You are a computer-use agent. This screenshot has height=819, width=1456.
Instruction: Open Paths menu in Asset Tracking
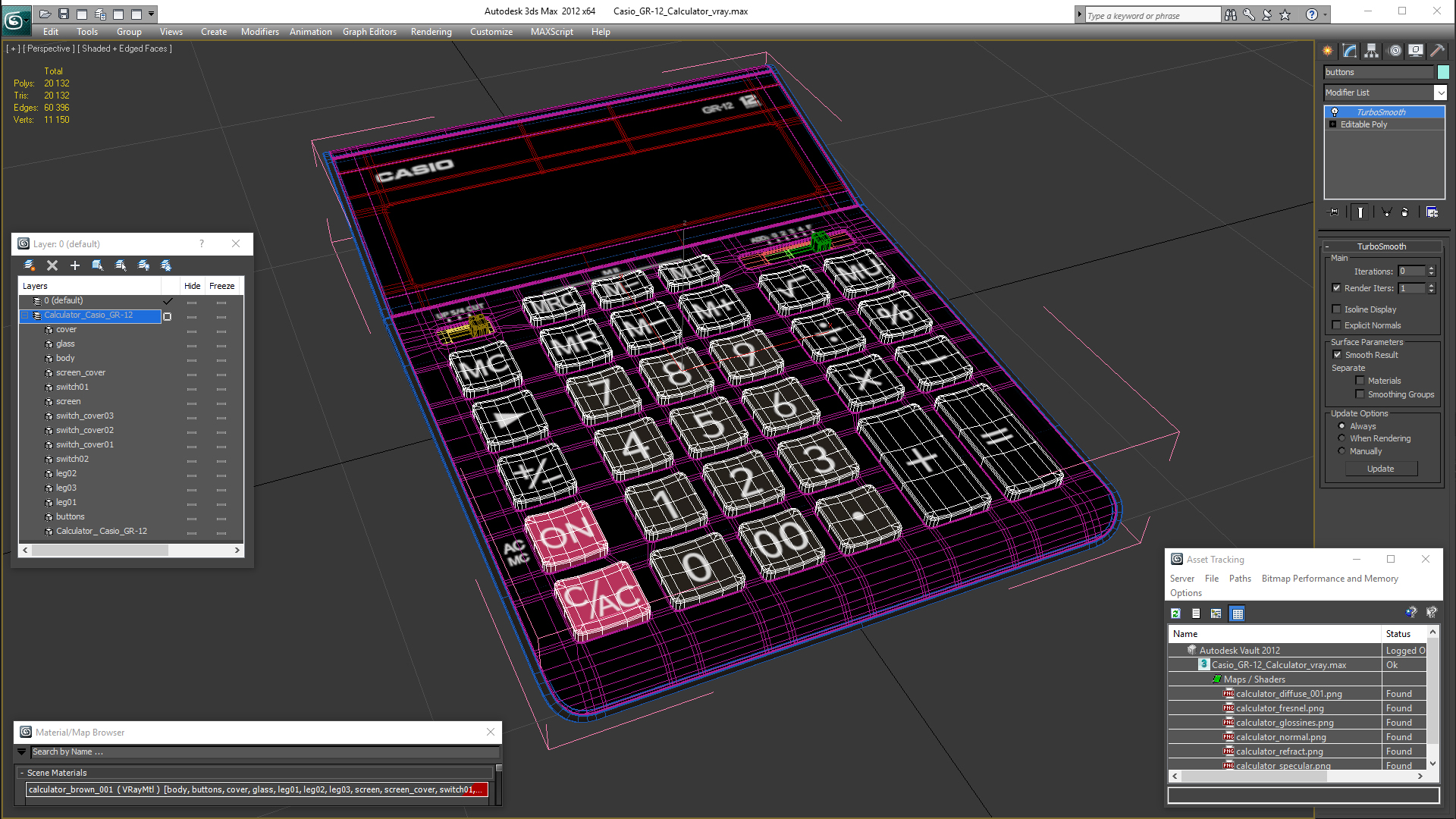[1240, 579]
